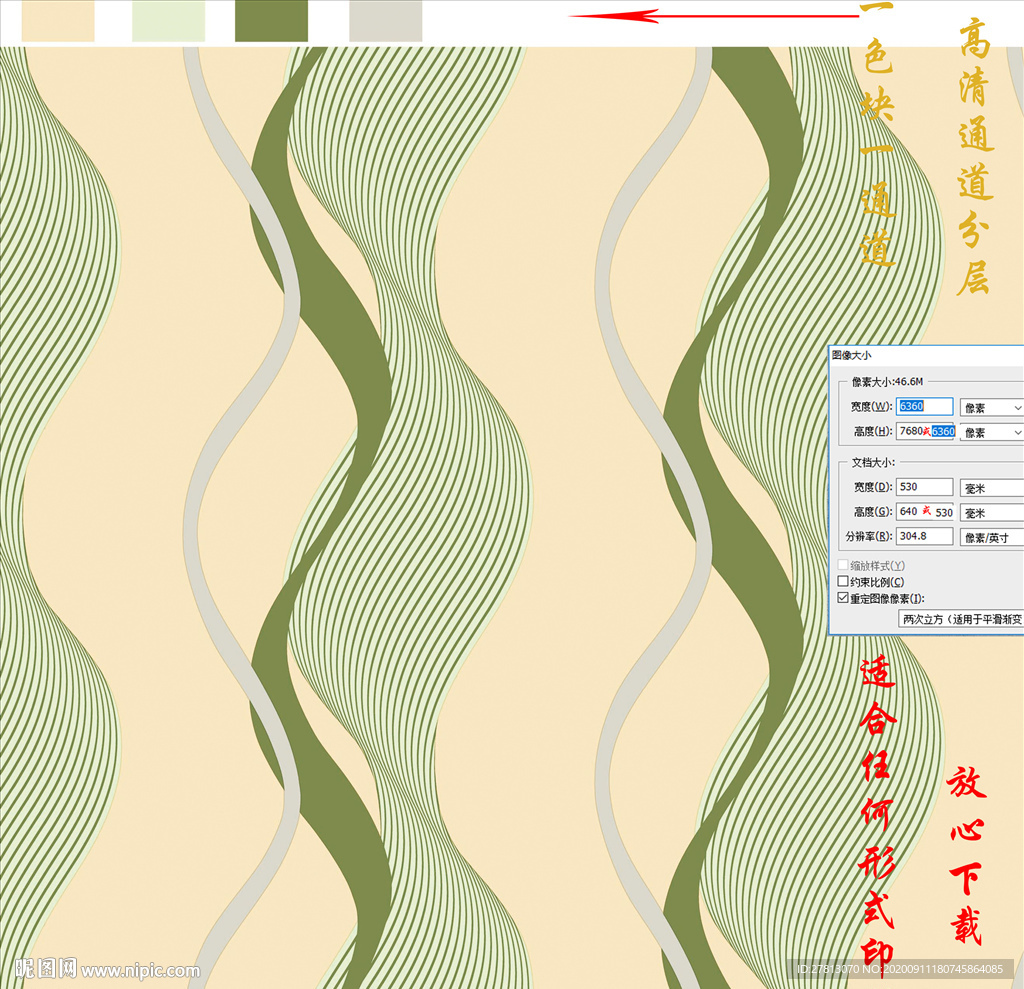Open the resolution unit dropdown 像素/英寸
Screen dimensions: 1024x989
[991, 538]
